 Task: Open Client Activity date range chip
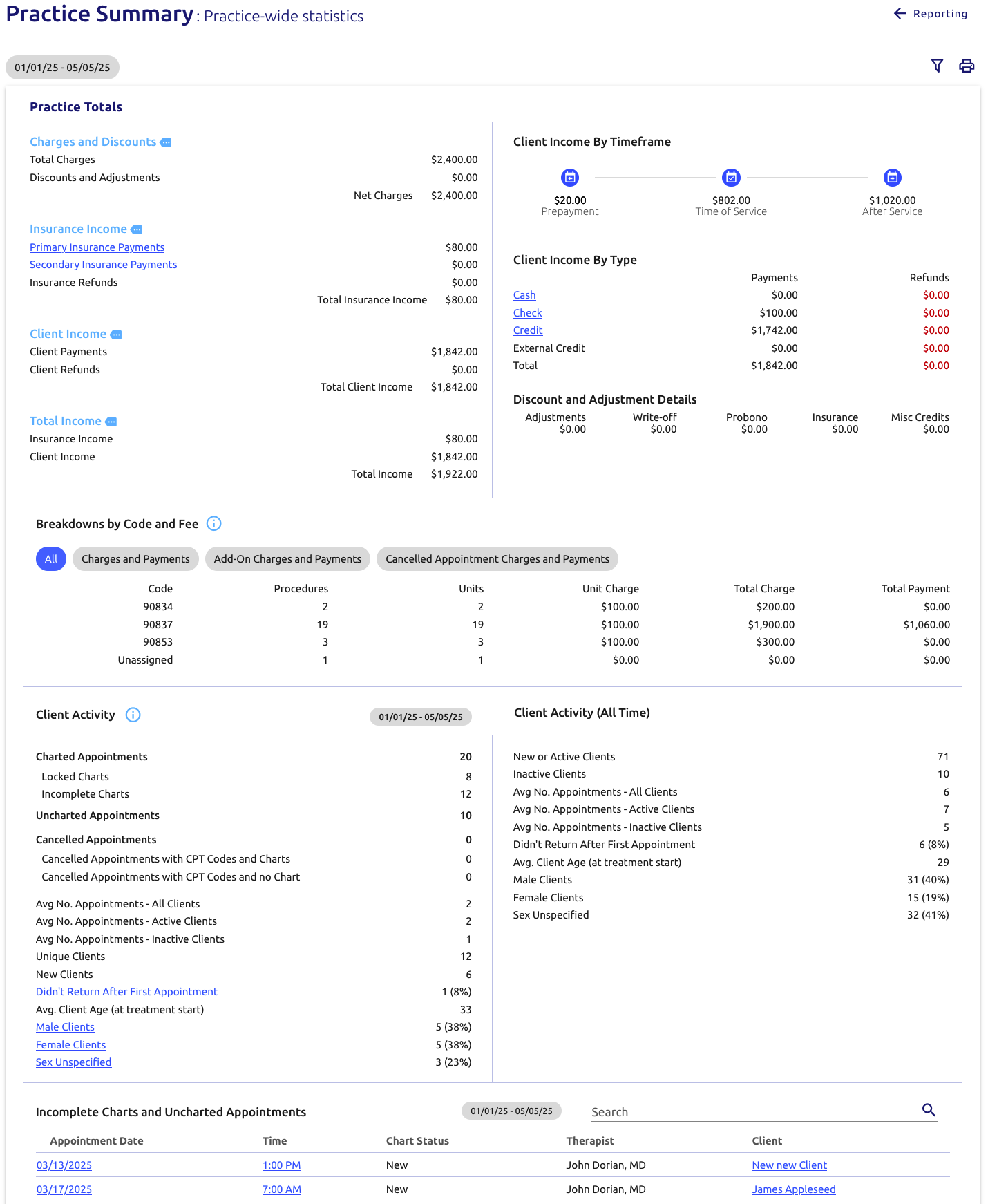[x=421, y=717]
